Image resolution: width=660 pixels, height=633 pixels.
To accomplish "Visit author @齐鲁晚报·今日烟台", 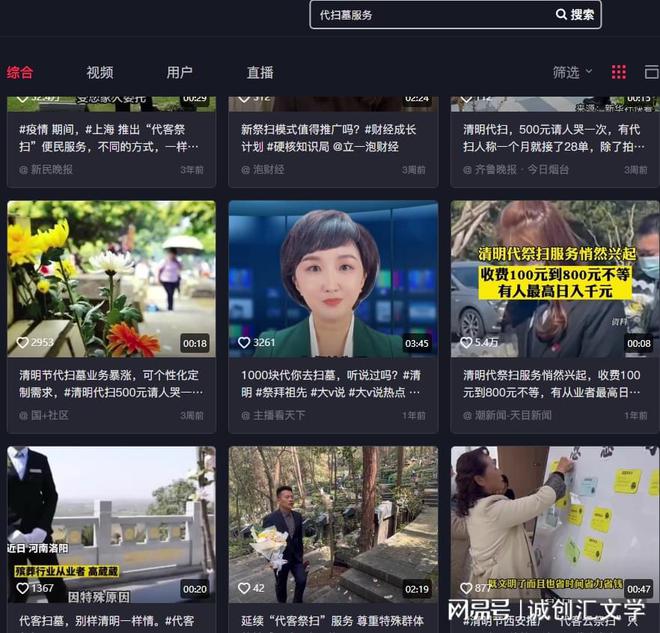I will 516,170.
